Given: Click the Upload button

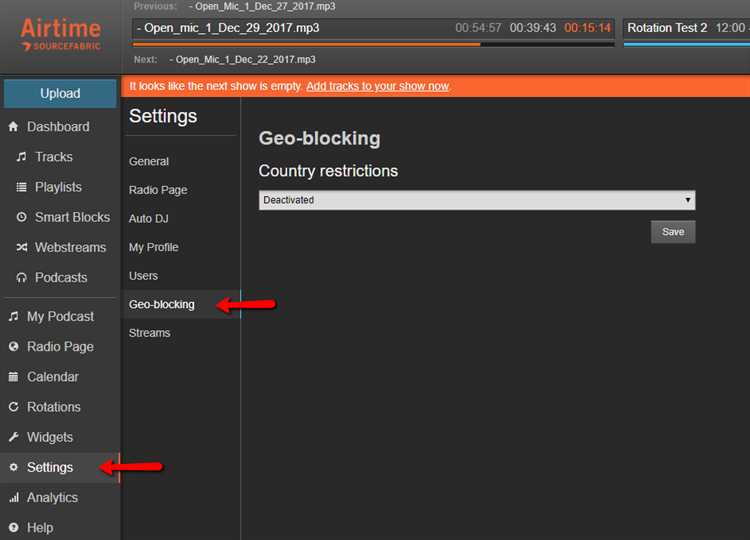Looking at the screenshot, I should [x=60, y=94].
